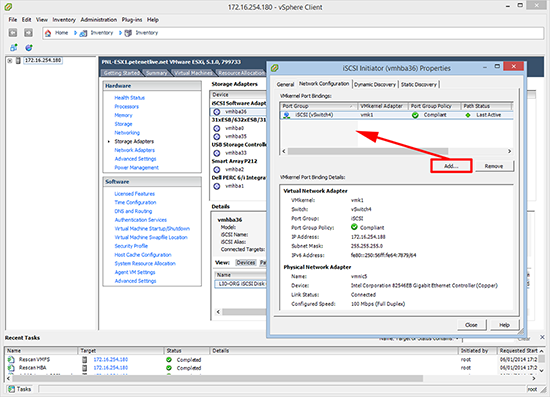Image resolution: width=550 pixels, height=397 pixels.
Task: Click the green Last Active path status icon
Action: 468,115
